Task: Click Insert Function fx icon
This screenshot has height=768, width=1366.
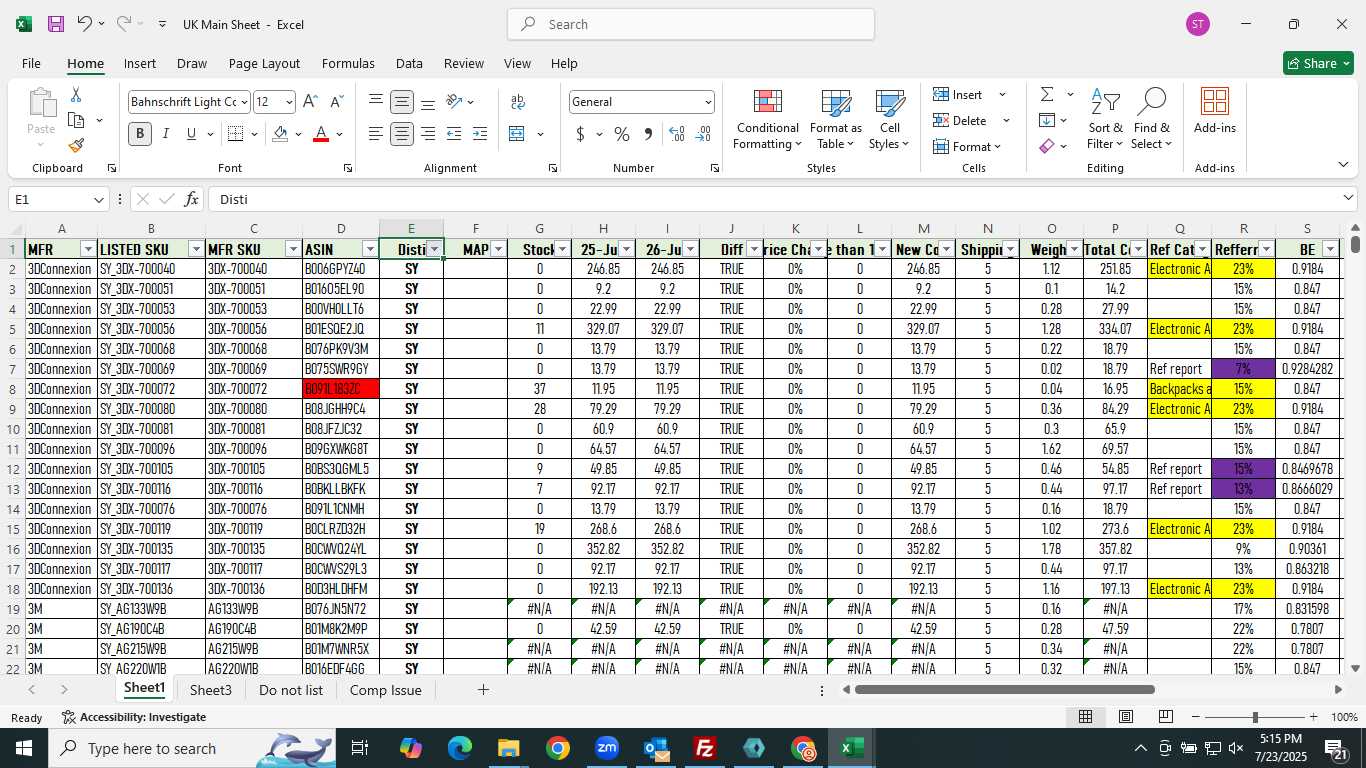Action: 192,199
